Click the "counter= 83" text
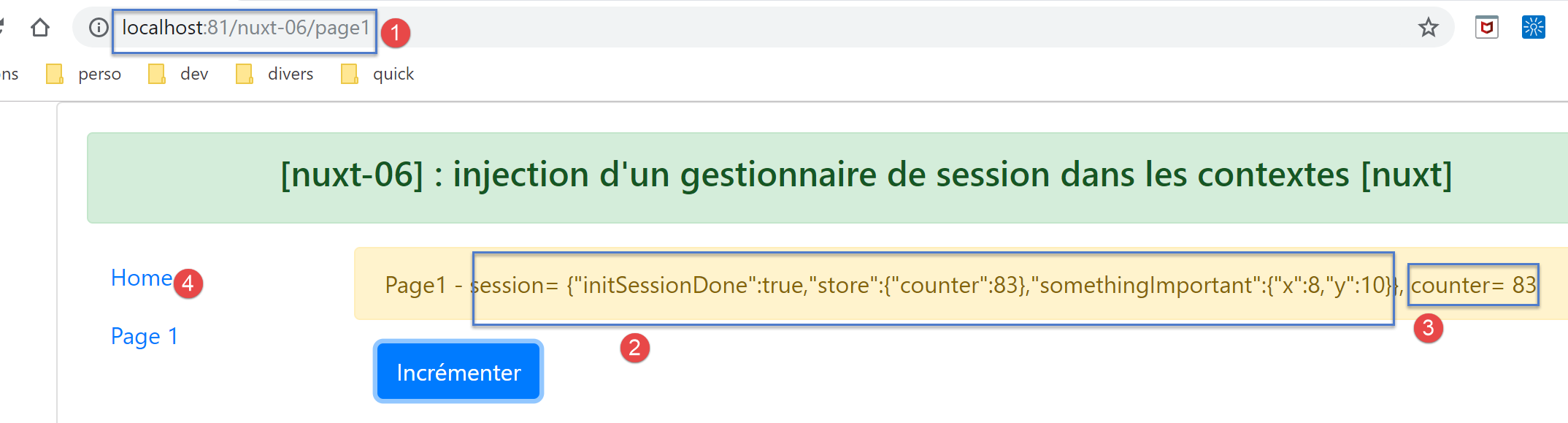 (1473, 285)
